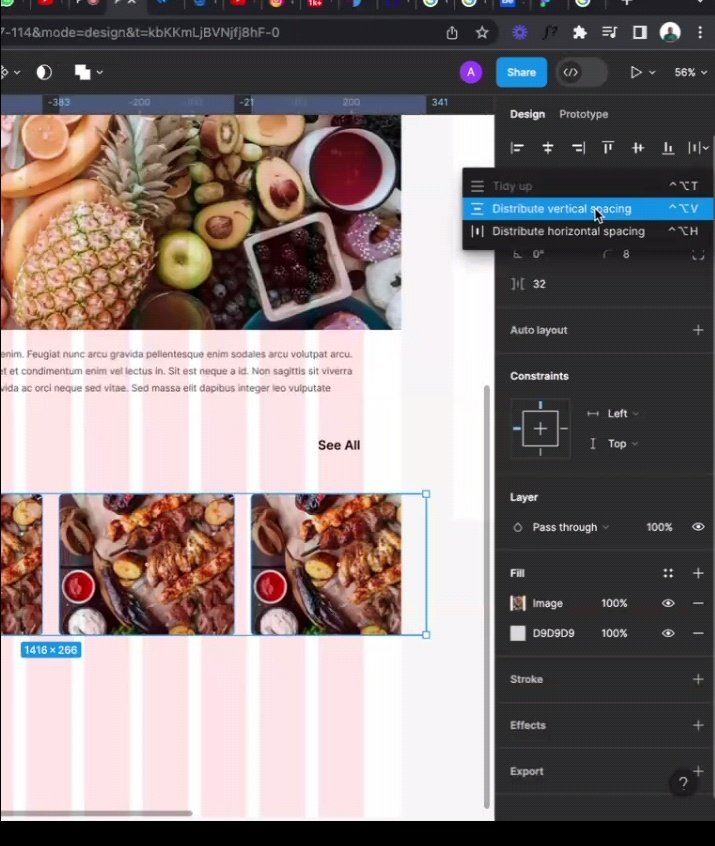
Task: Click browser media control icon
Action: click(x=609, y=33)
